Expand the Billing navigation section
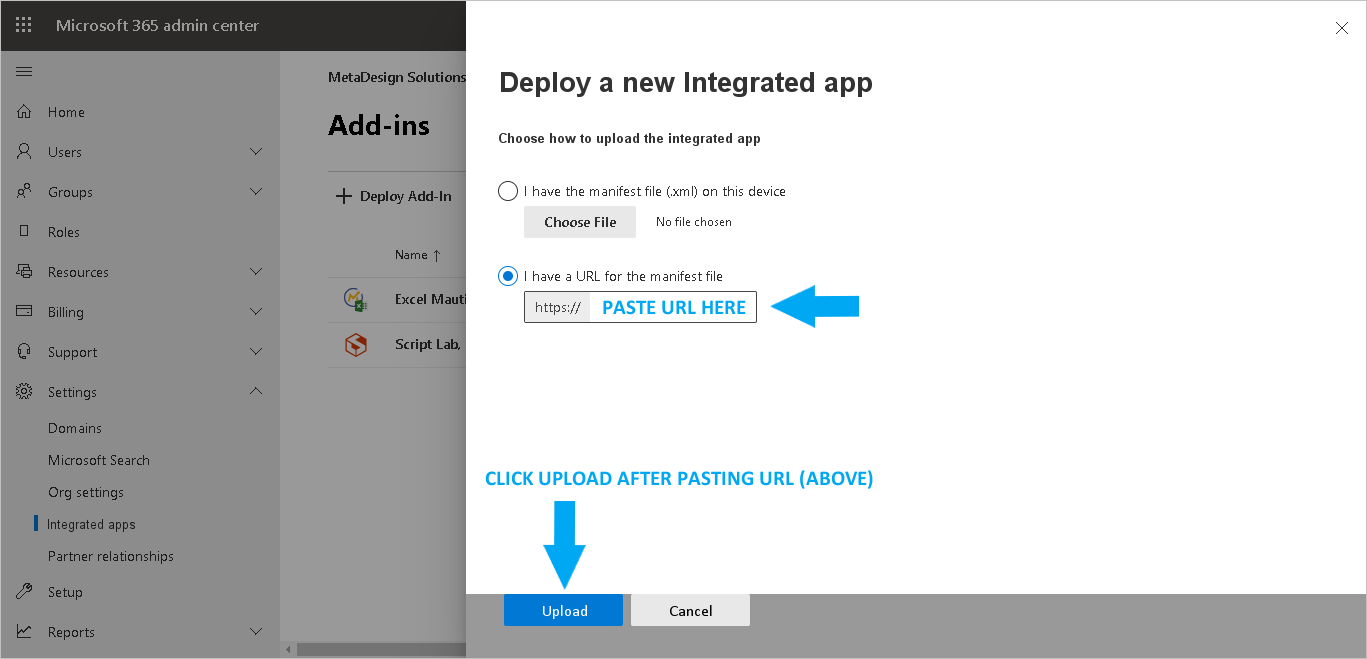 (x=256, y=312)
